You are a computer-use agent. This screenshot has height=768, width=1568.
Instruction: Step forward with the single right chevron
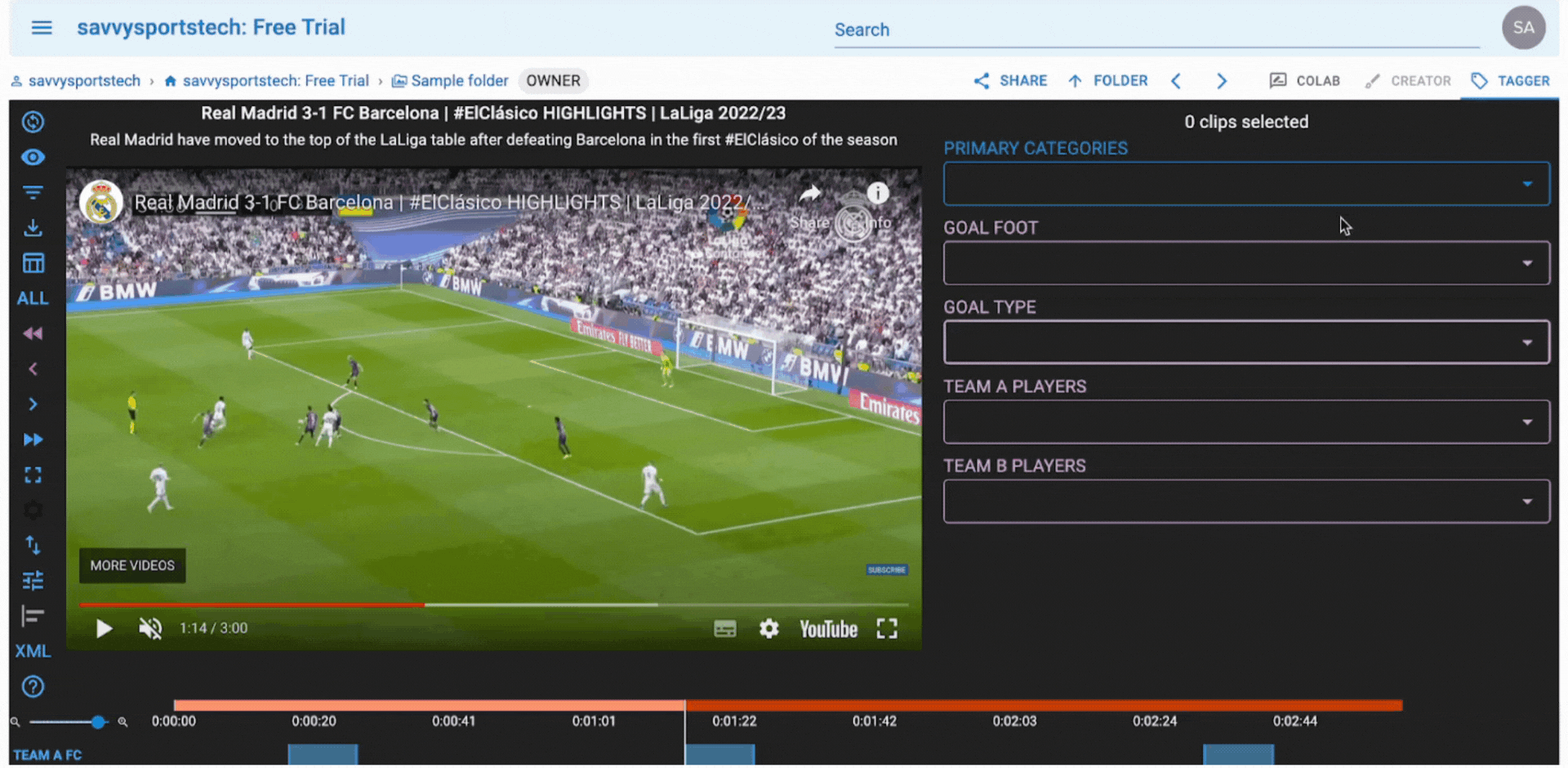[x=33, y=404]
